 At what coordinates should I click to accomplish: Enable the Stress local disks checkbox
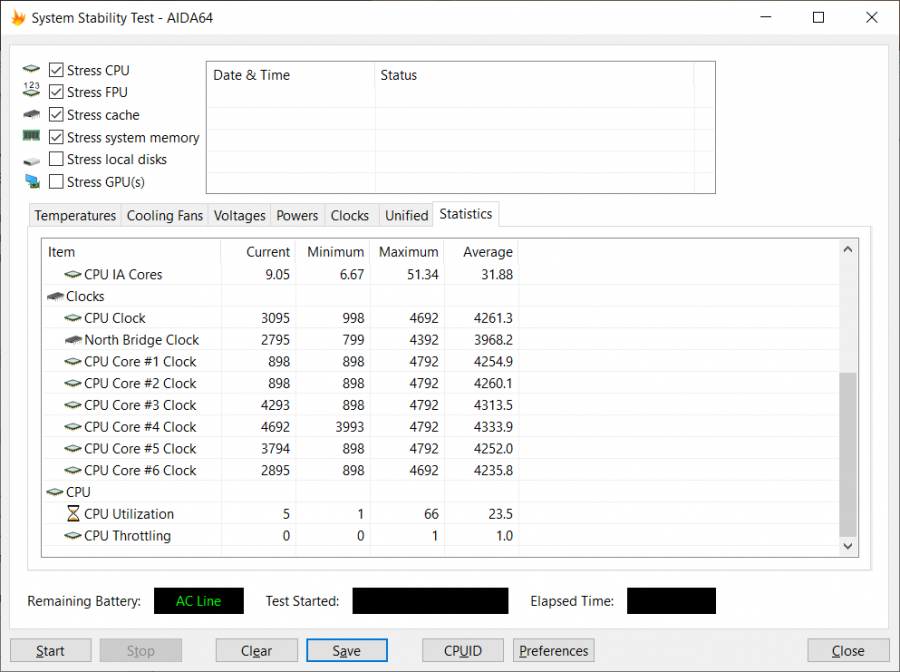[x=56, y=159]
